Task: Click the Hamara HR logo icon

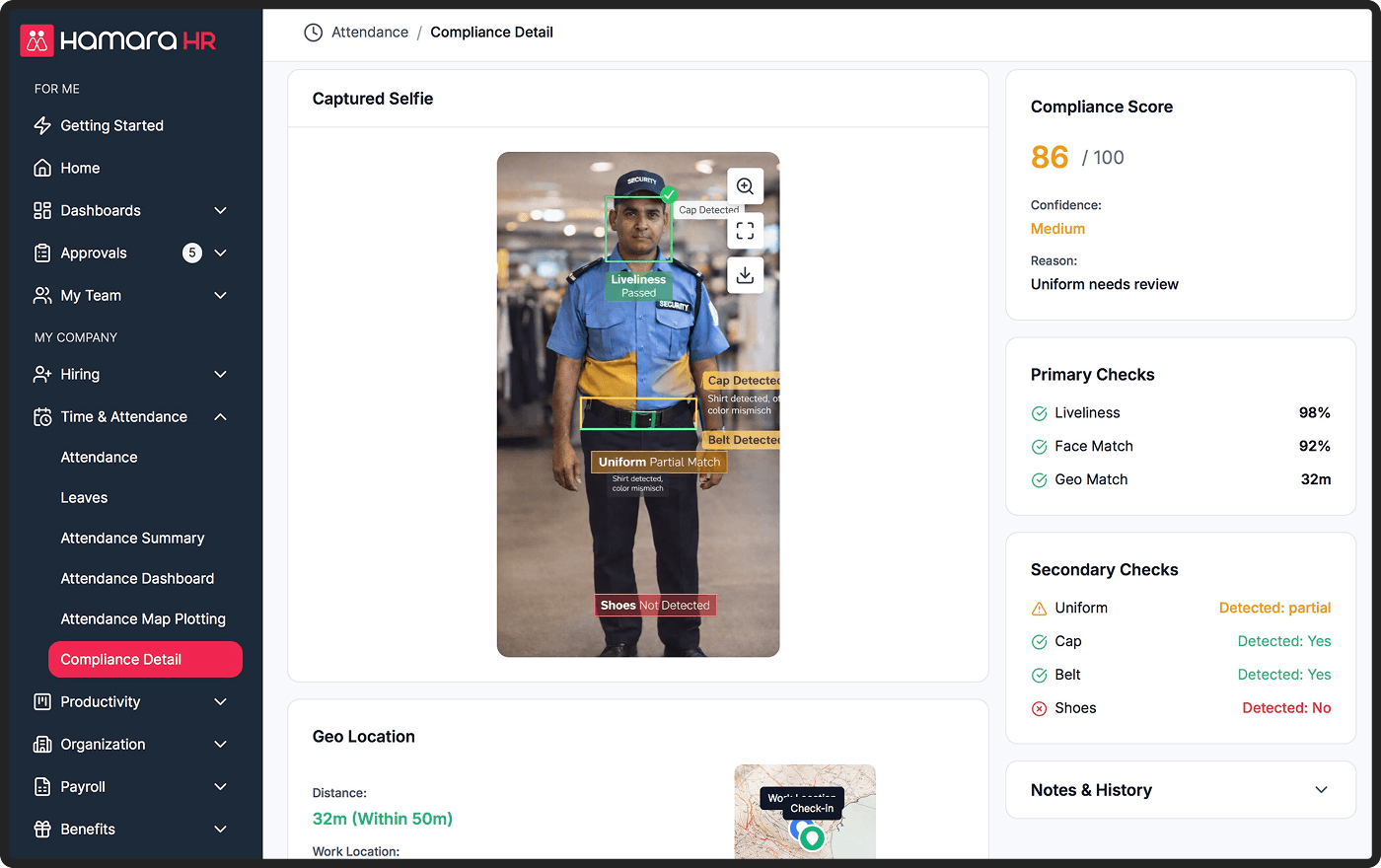Action: [36, 40]
